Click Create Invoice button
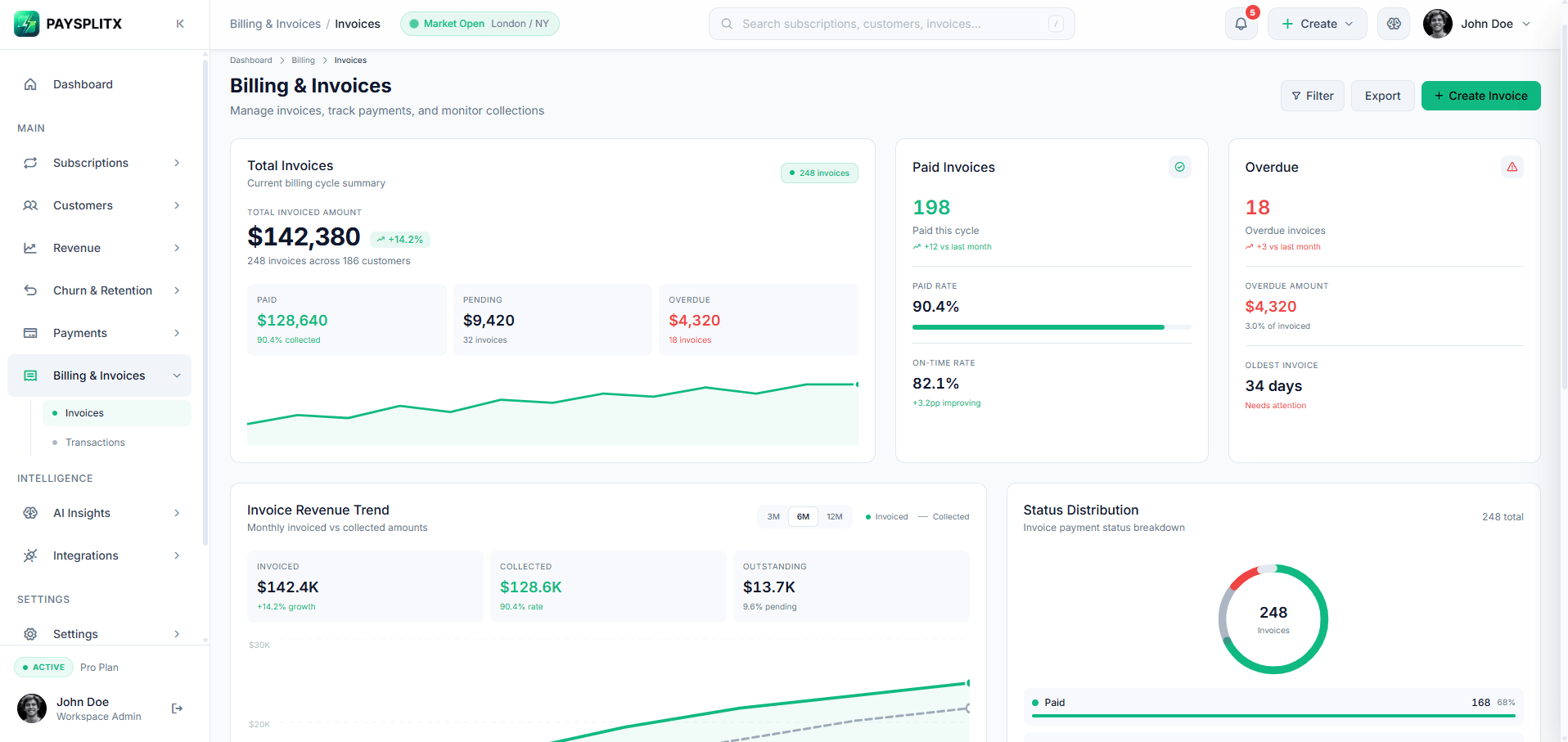 click(1480, 96)
